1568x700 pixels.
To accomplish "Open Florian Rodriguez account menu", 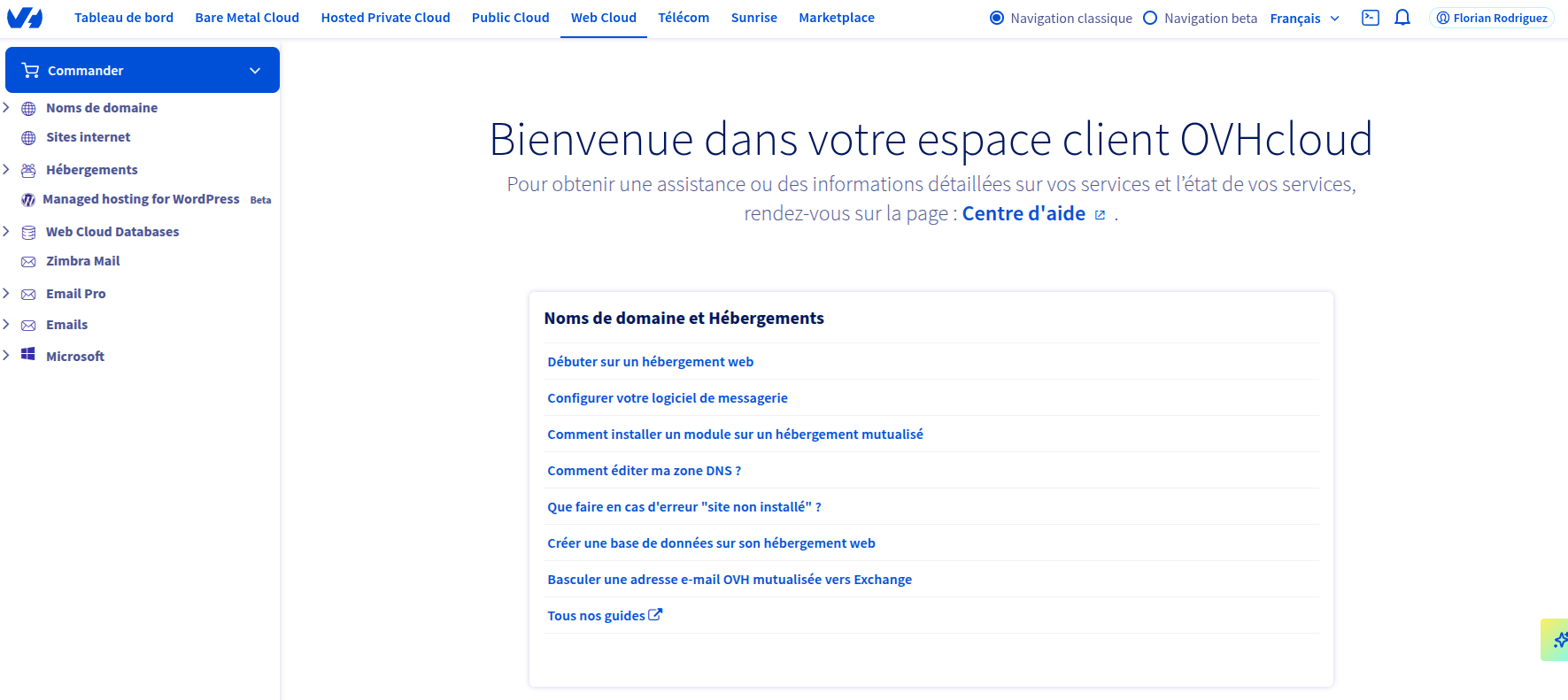I will [x=1492, y=18].
